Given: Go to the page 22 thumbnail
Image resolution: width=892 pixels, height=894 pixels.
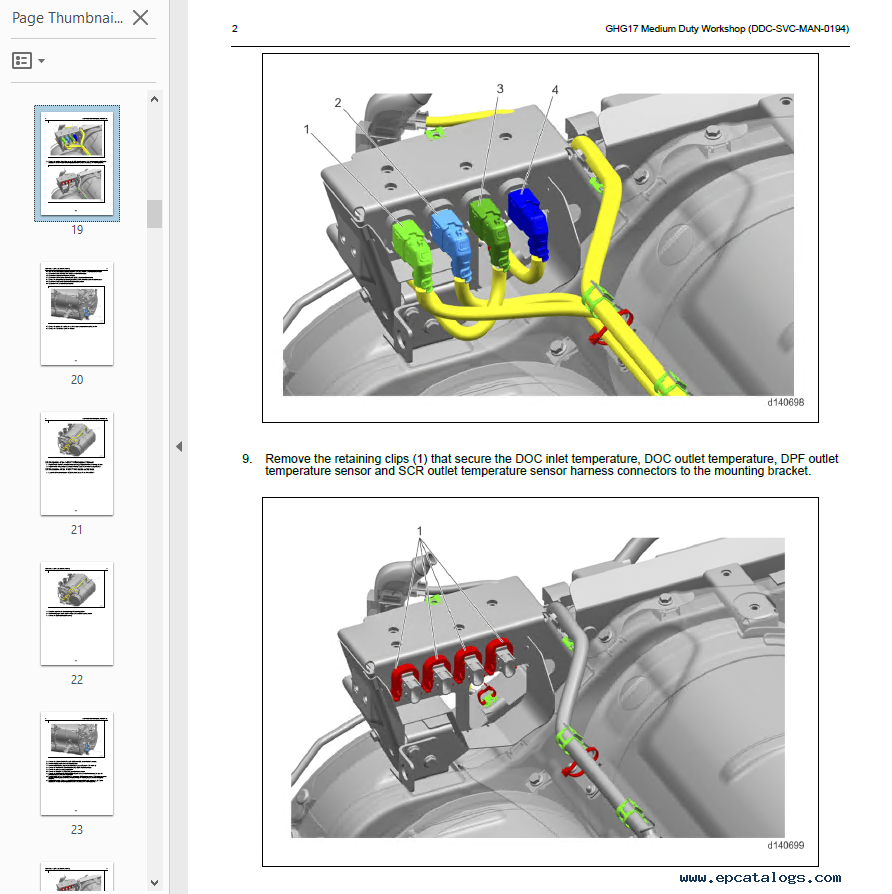Looking at the screenshot, I should click(77, 613).
